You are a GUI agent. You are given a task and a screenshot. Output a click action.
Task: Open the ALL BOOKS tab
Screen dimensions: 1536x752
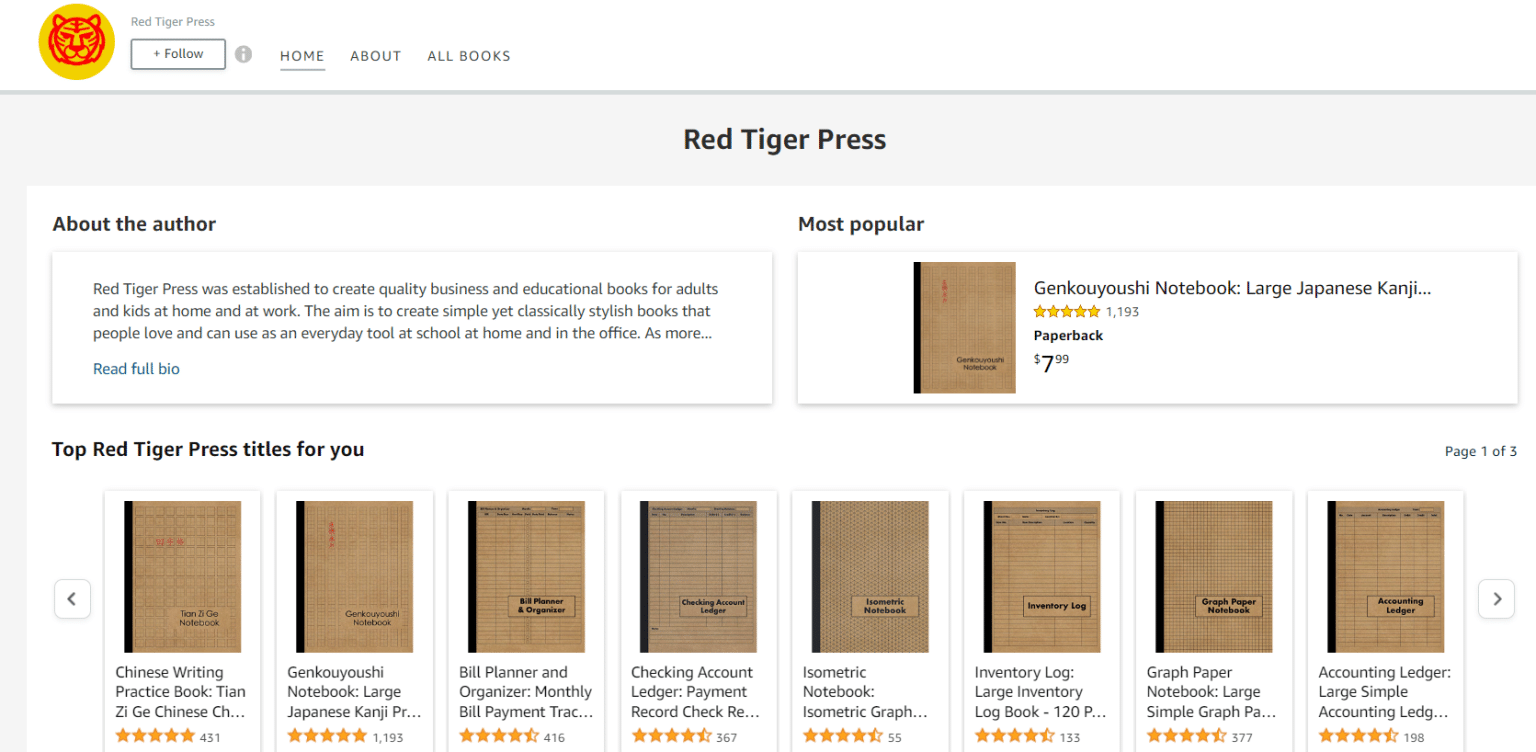click(469, 56)
